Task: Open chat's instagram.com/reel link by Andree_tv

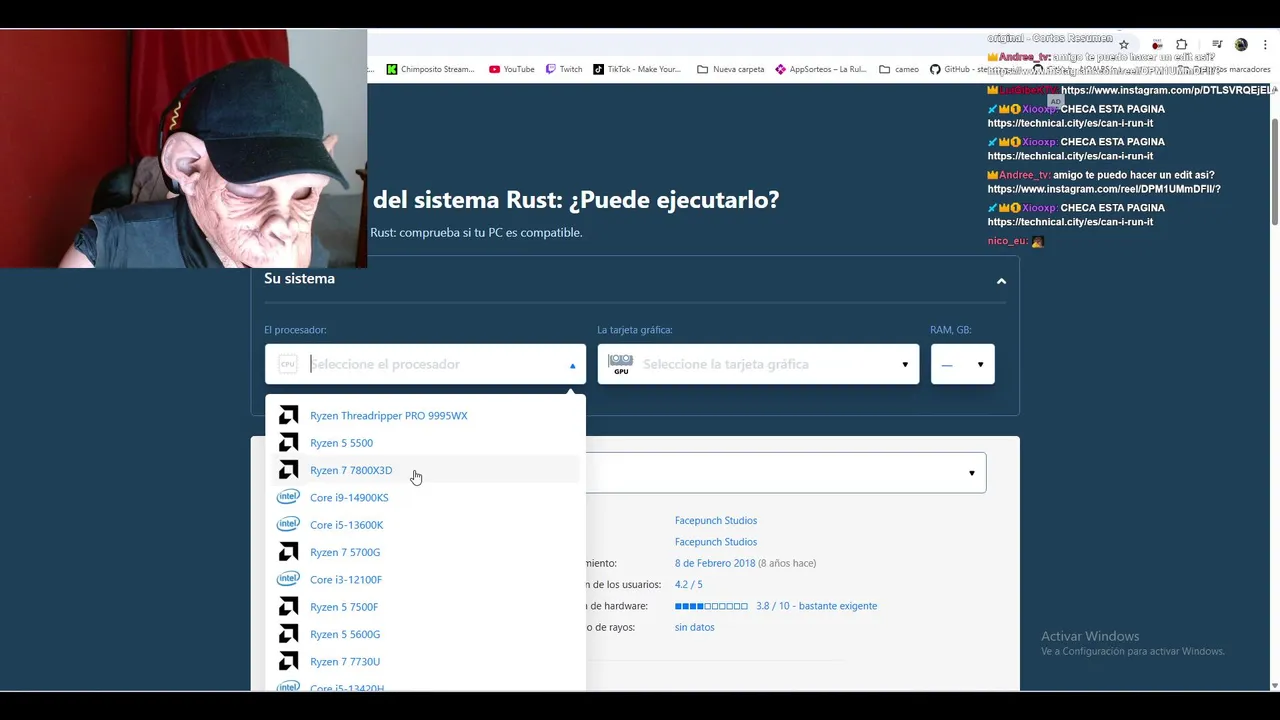Action: click(x=1104, y=189)
